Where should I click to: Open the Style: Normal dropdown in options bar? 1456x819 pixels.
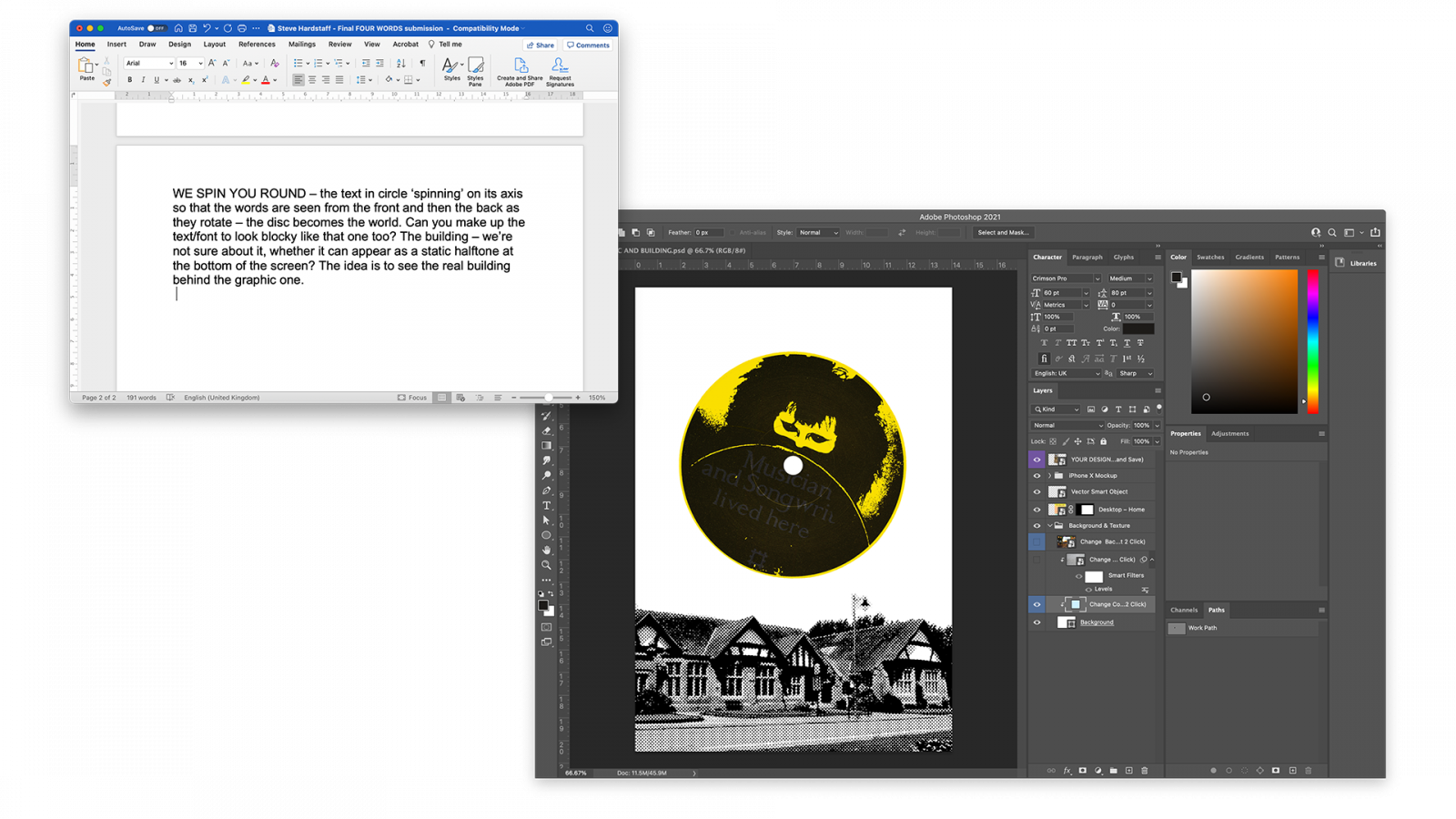click(817, 233)
